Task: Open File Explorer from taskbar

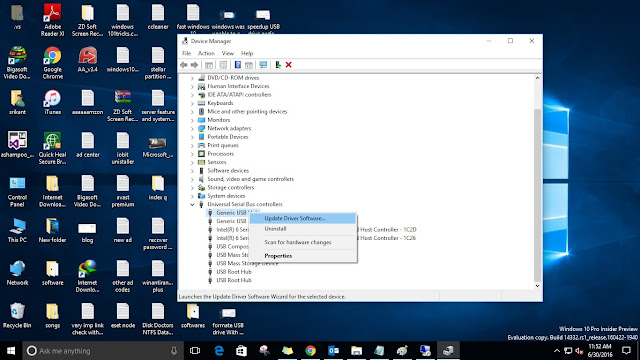Action: [356, 351]
